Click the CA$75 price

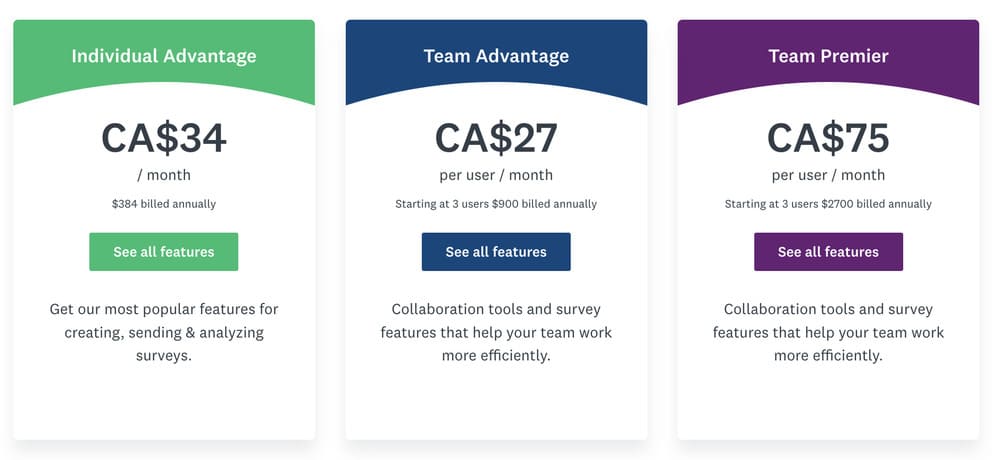click(828, 138)
